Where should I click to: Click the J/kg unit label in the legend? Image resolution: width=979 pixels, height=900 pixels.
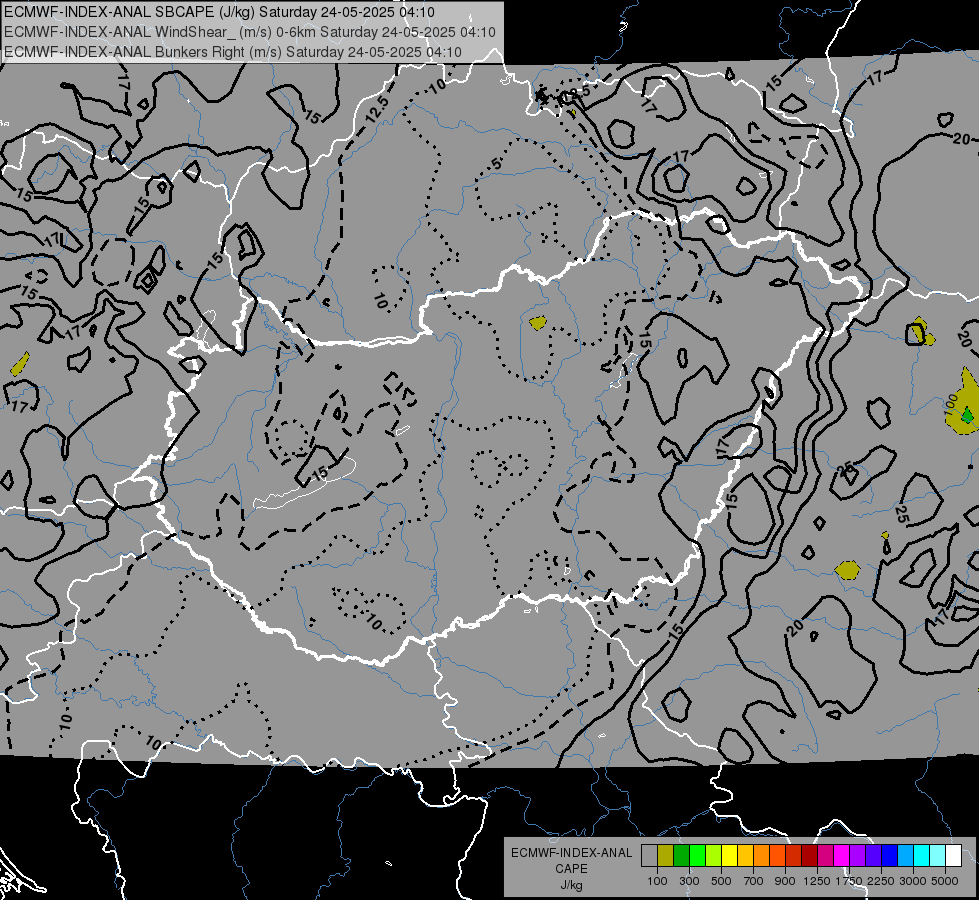coord(571,885)
